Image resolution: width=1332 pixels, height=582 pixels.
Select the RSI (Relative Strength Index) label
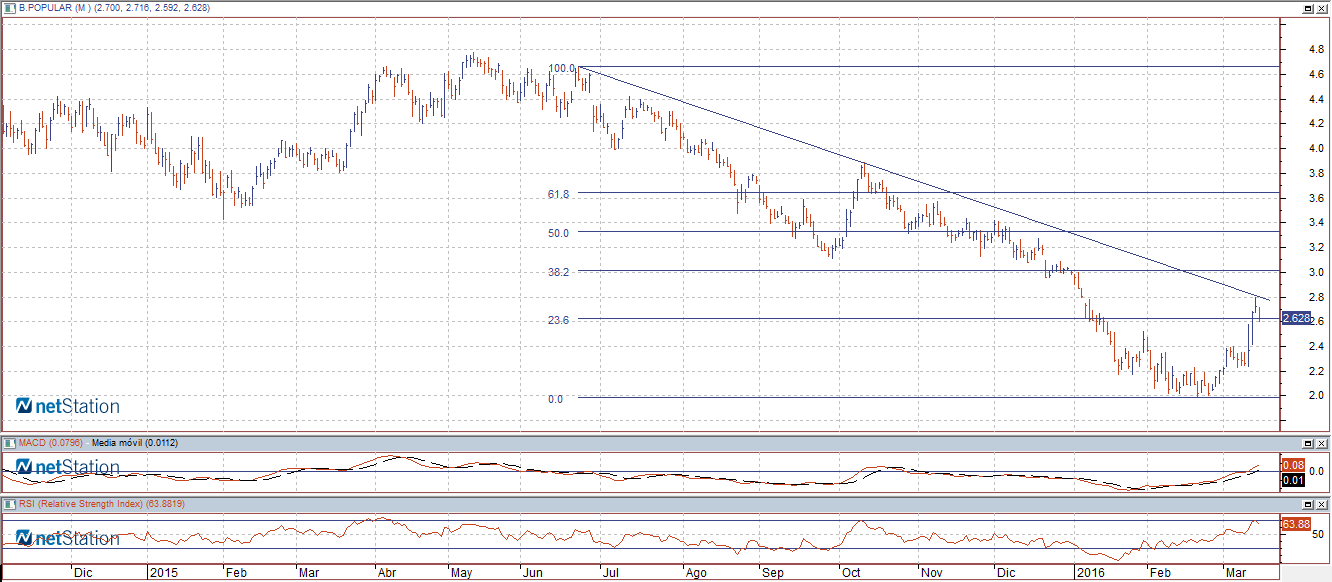coord(101,504)
